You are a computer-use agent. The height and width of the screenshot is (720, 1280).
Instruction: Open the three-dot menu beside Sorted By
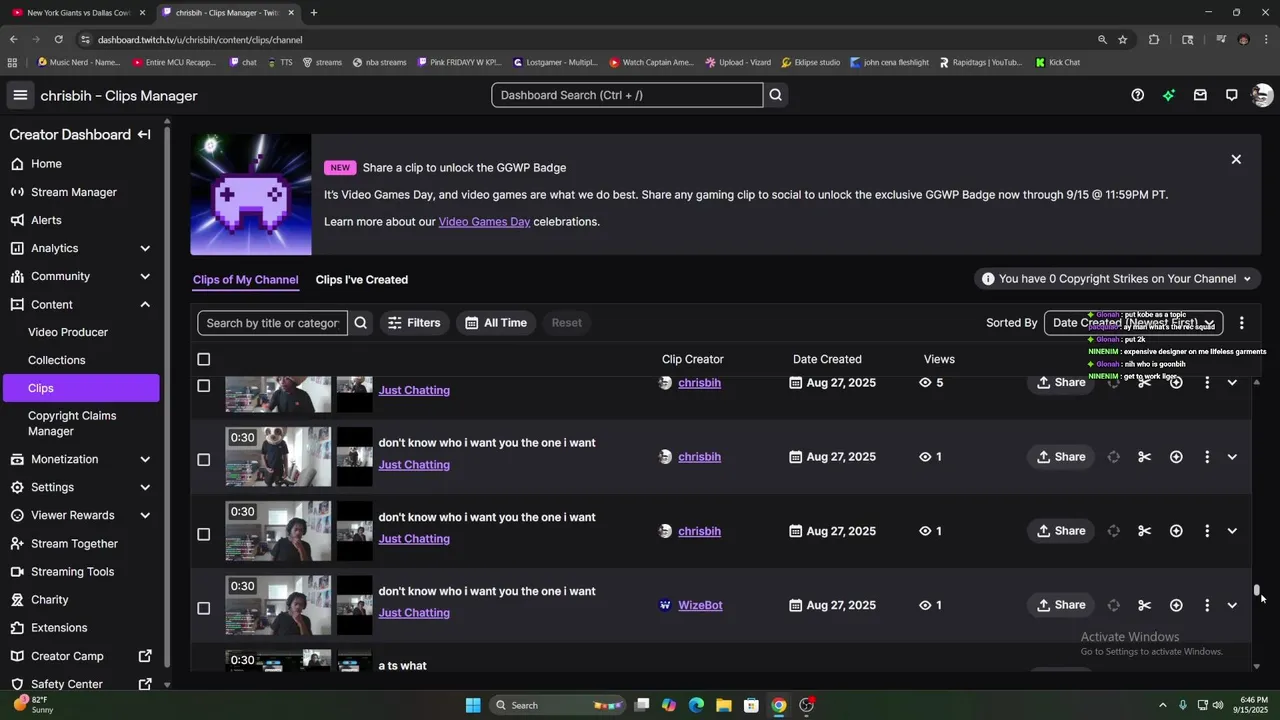1241,323
